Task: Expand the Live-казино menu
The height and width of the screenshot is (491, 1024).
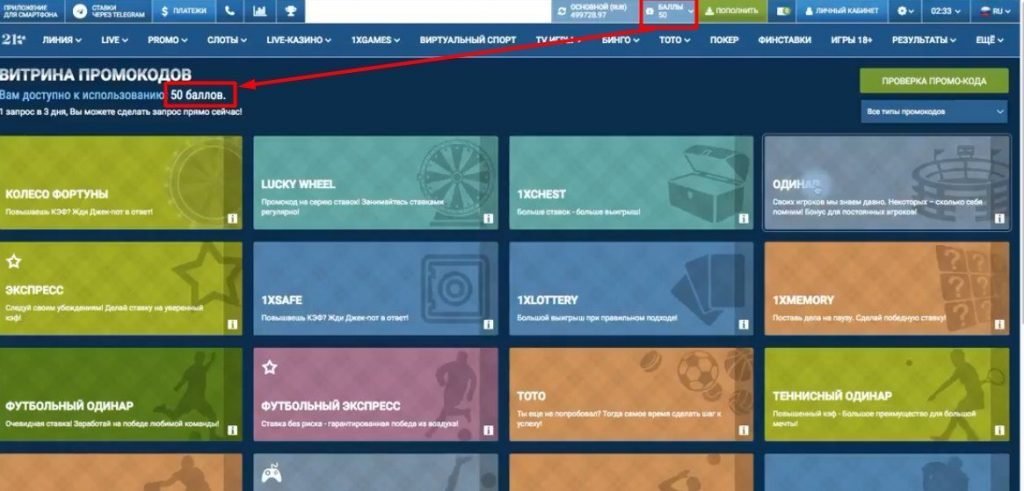Action: (x=298, y=40)
